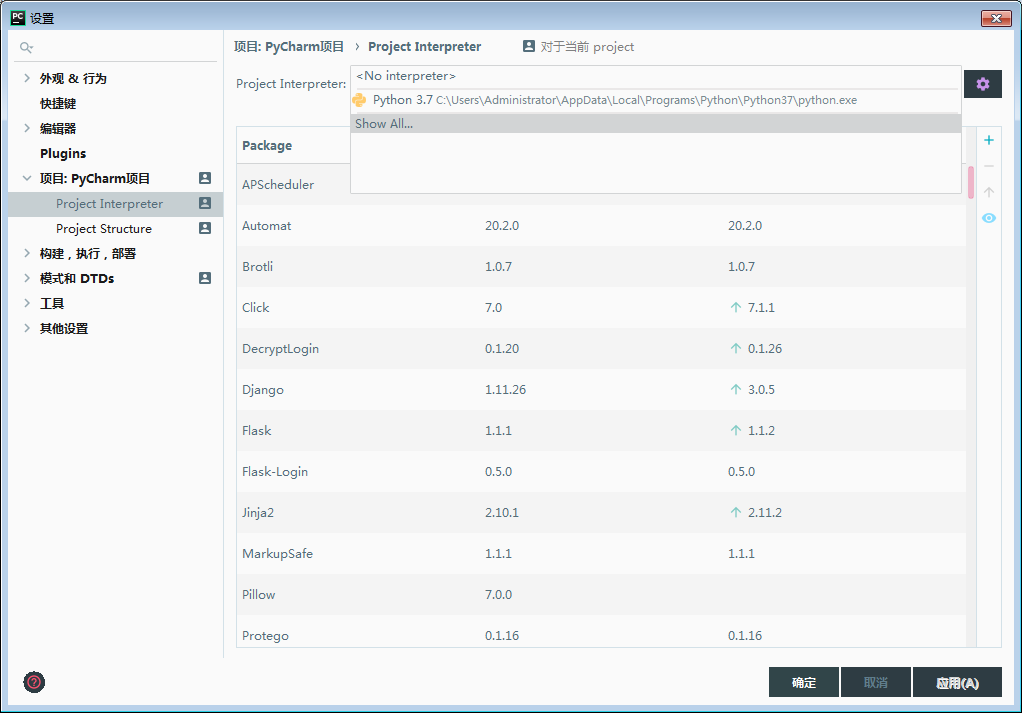Click the 应用(A) button
The height and width of the screenshot is (713, 1022).
[957, 682]
